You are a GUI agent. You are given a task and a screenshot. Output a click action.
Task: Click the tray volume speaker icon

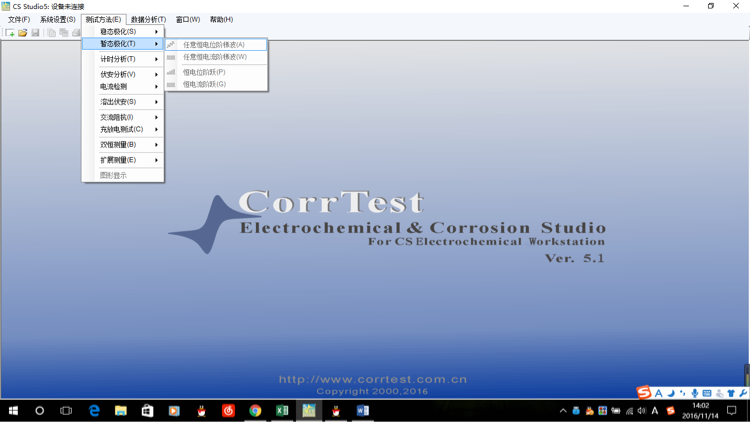click(x=642, y=411)
